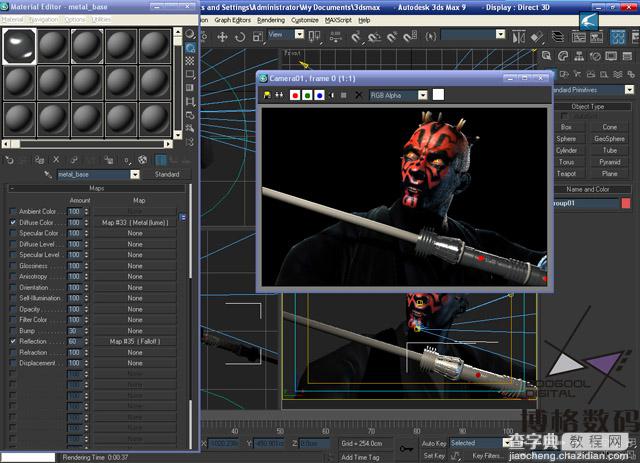The image size is (640, 463).
Task: Click the Teapot object type button
Action: (566, 174)
